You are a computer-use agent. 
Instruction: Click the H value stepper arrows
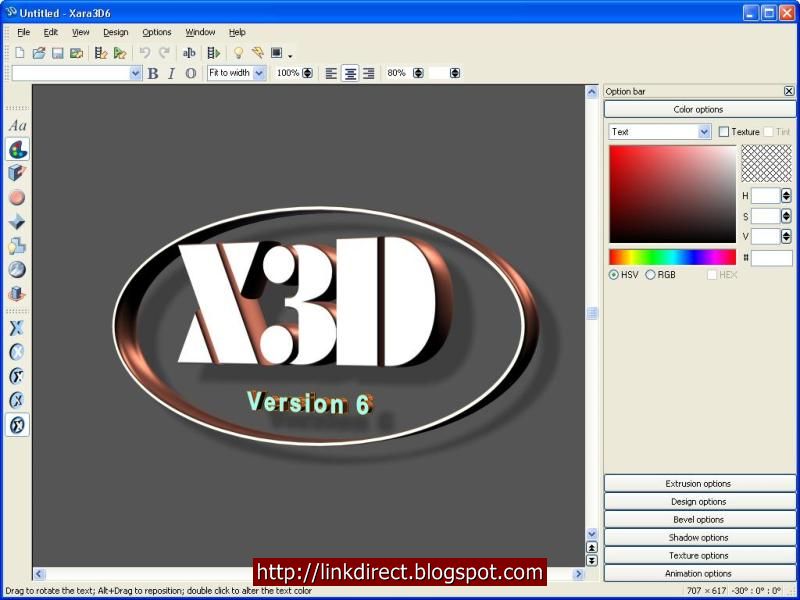pos(786,195)
